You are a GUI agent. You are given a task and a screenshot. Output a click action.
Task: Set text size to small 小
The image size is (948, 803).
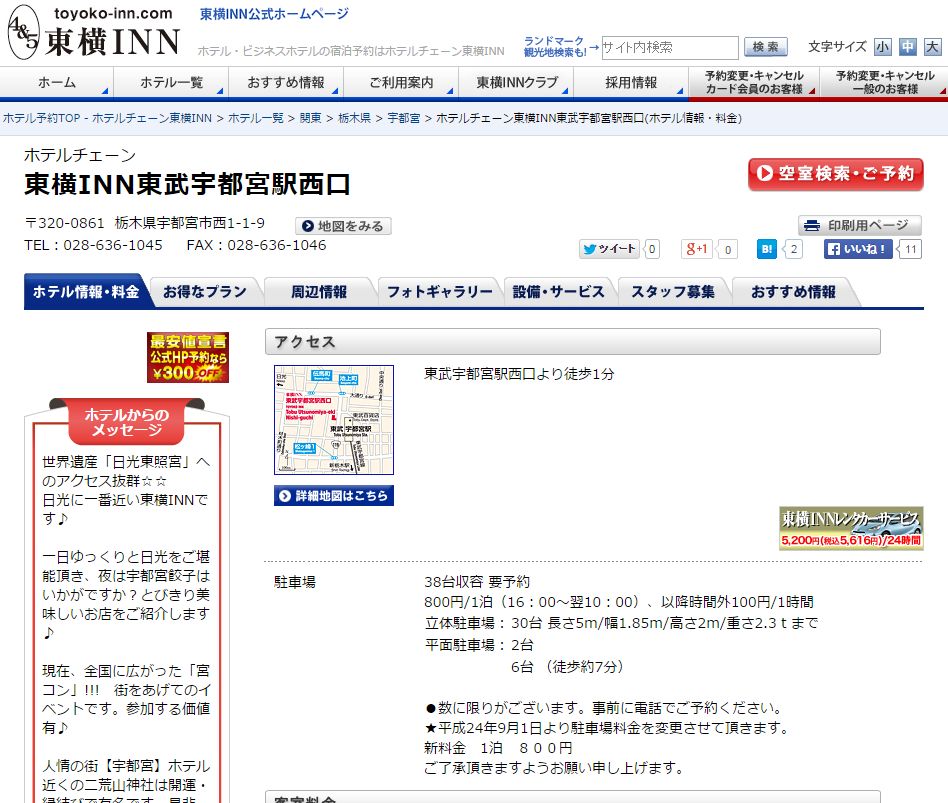click(x=883, y=47)
